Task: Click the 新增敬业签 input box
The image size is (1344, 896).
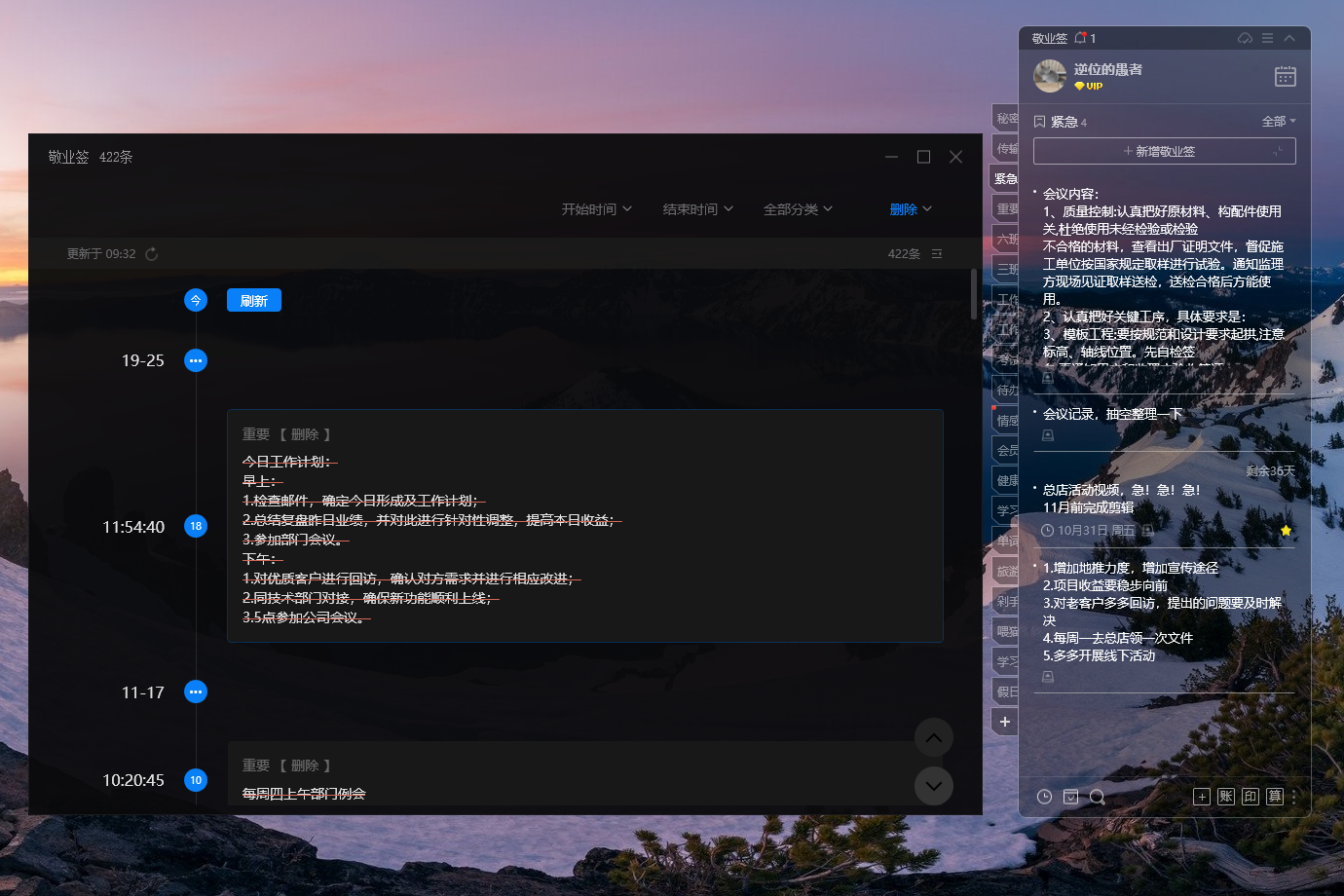Action: 1165,151
